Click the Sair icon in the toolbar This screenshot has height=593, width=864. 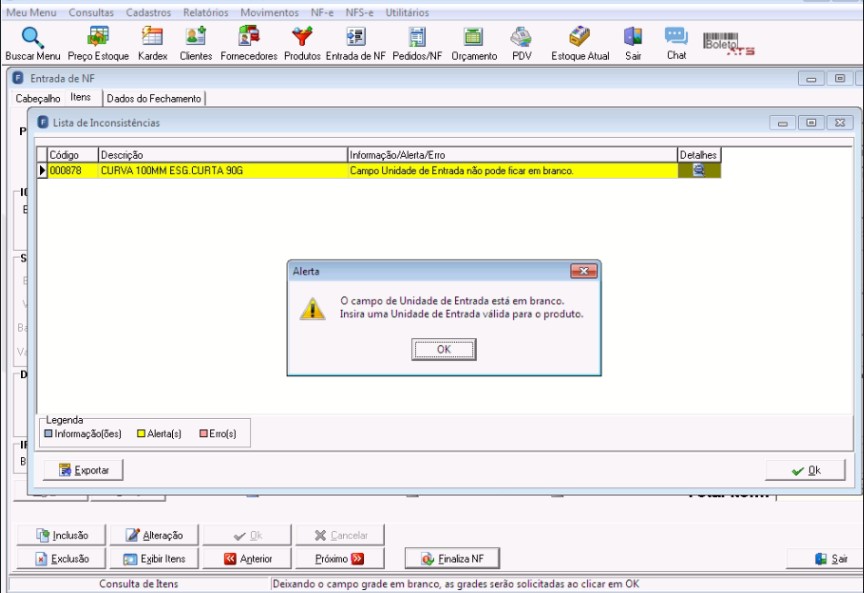[x=633, y=44]
